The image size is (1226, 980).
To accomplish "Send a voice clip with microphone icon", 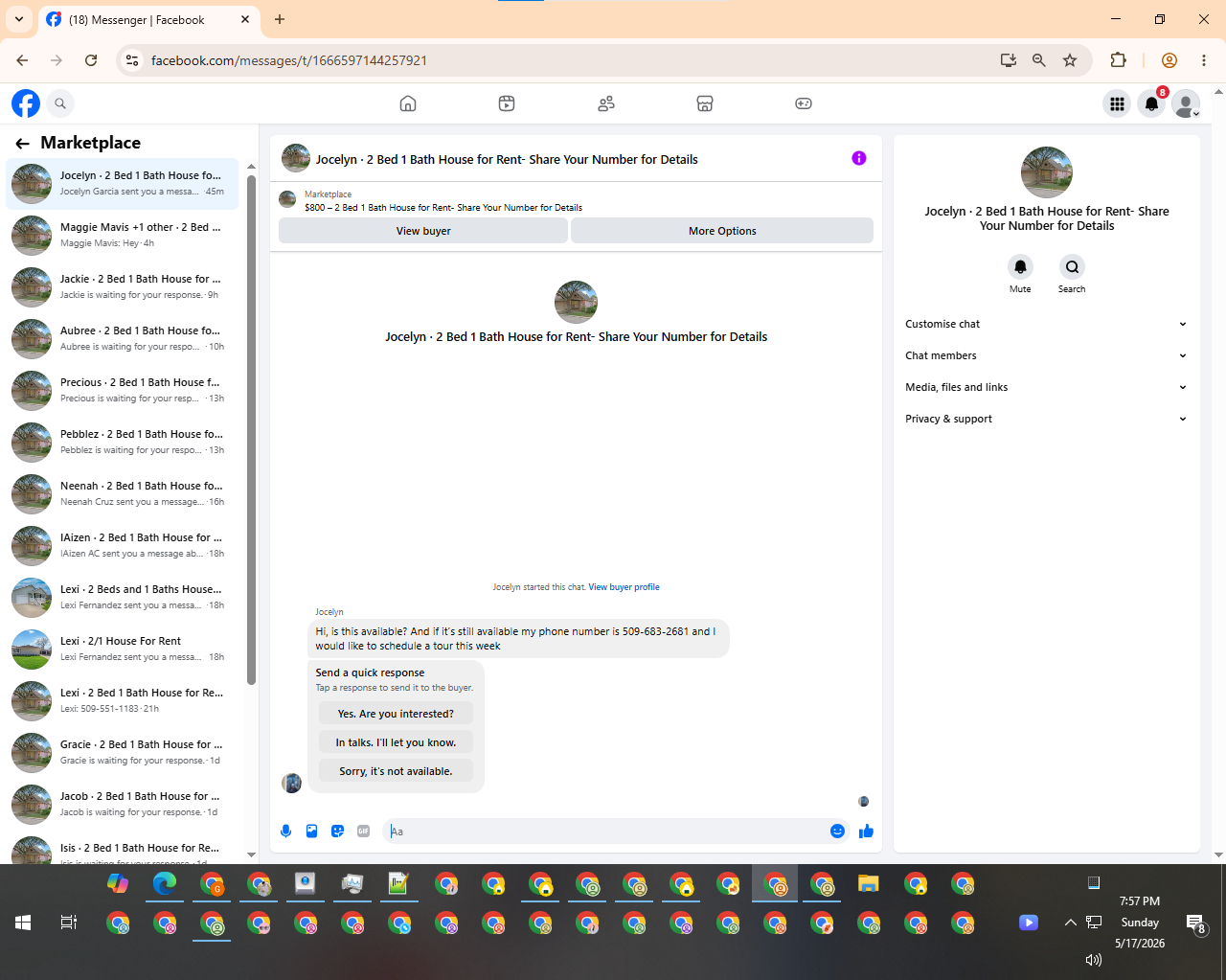I will 285,832.
